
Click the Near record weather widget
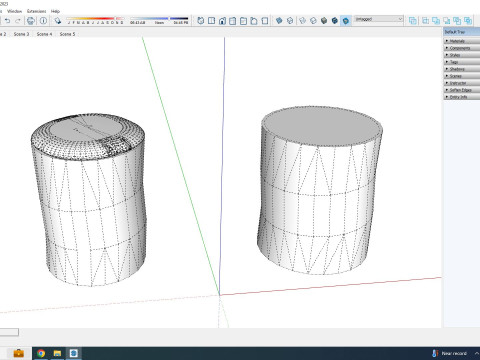pyautogui.click(x=450, y=353)
